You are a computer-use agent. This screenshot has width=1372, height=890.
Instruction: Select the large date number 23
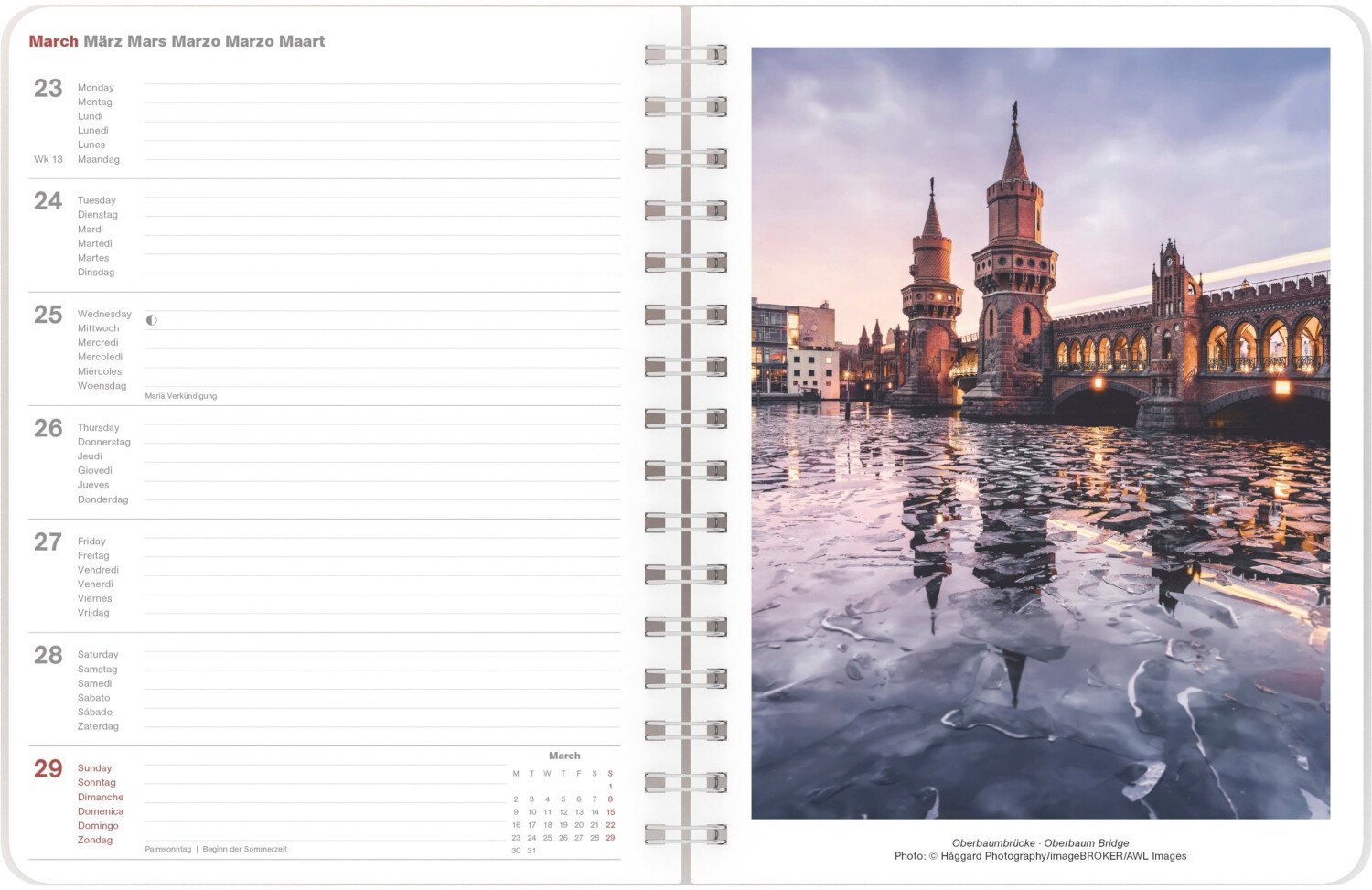click(x=48, y=89)
